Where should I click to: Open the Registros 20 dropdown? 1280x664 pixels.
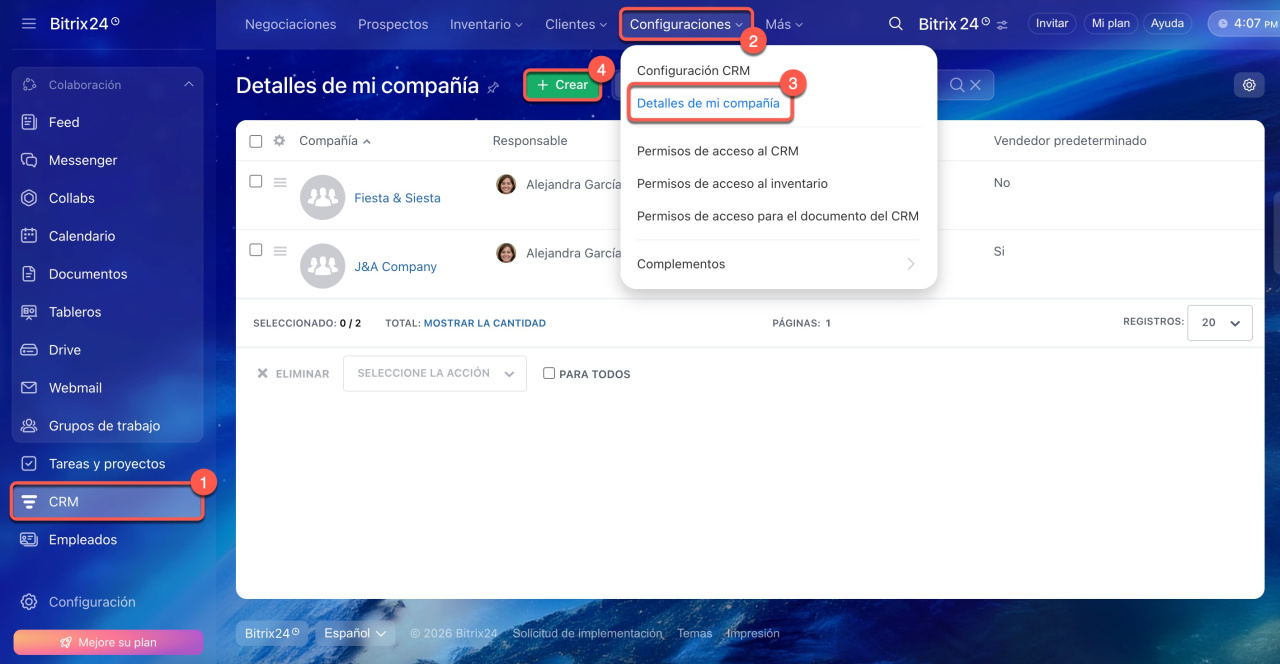click(x=1219, y=323)
